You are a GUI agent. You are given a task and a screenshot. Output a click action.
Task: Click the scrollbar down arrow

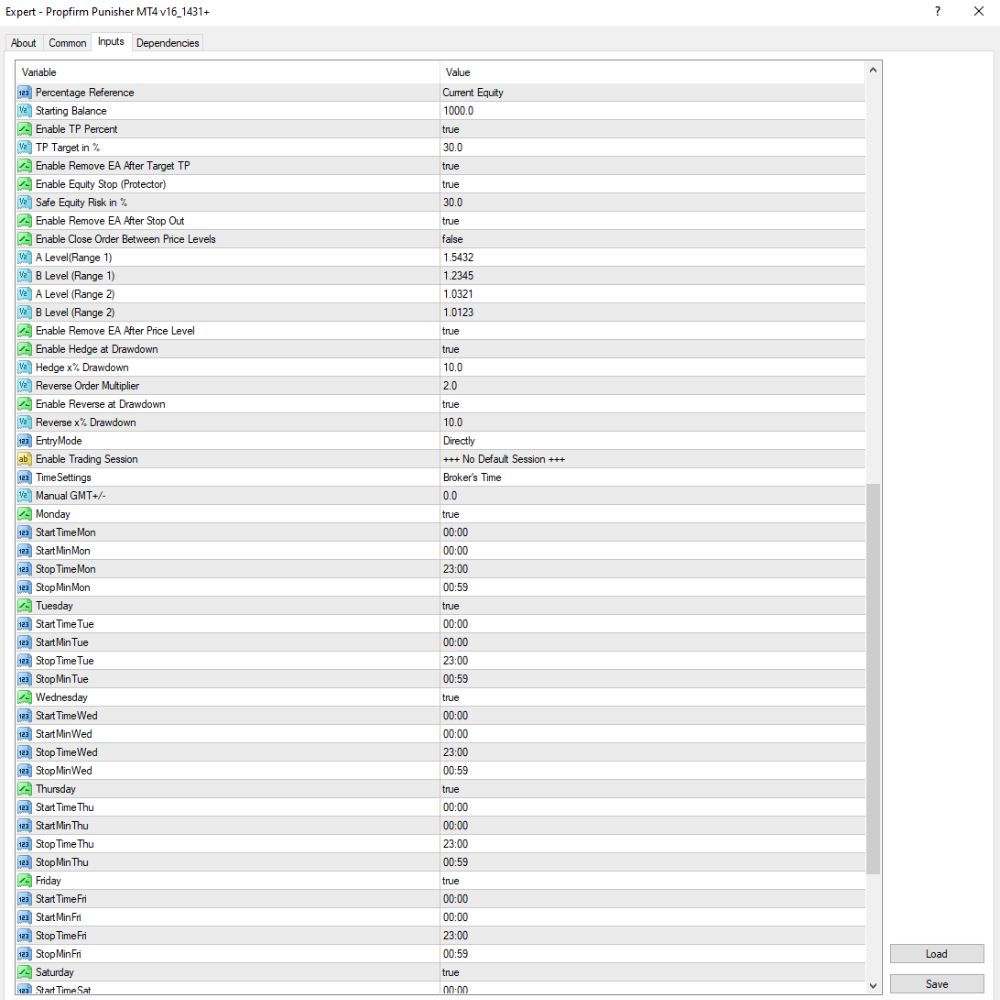coord(873,986)
